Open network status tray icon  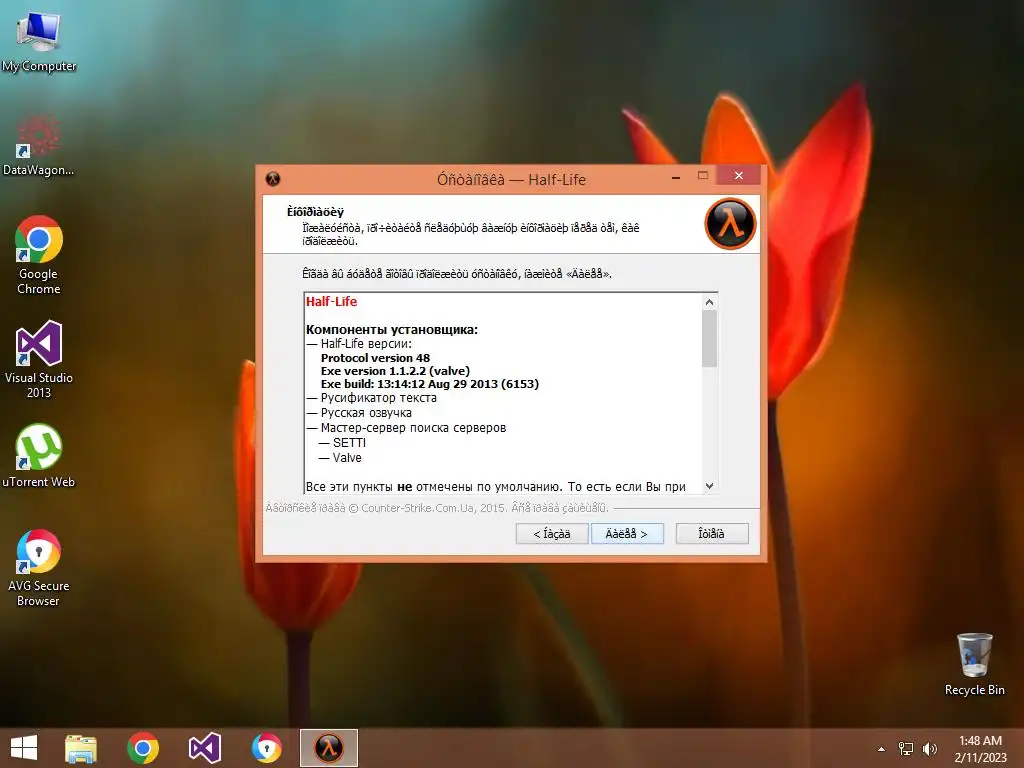coord(906,749)
